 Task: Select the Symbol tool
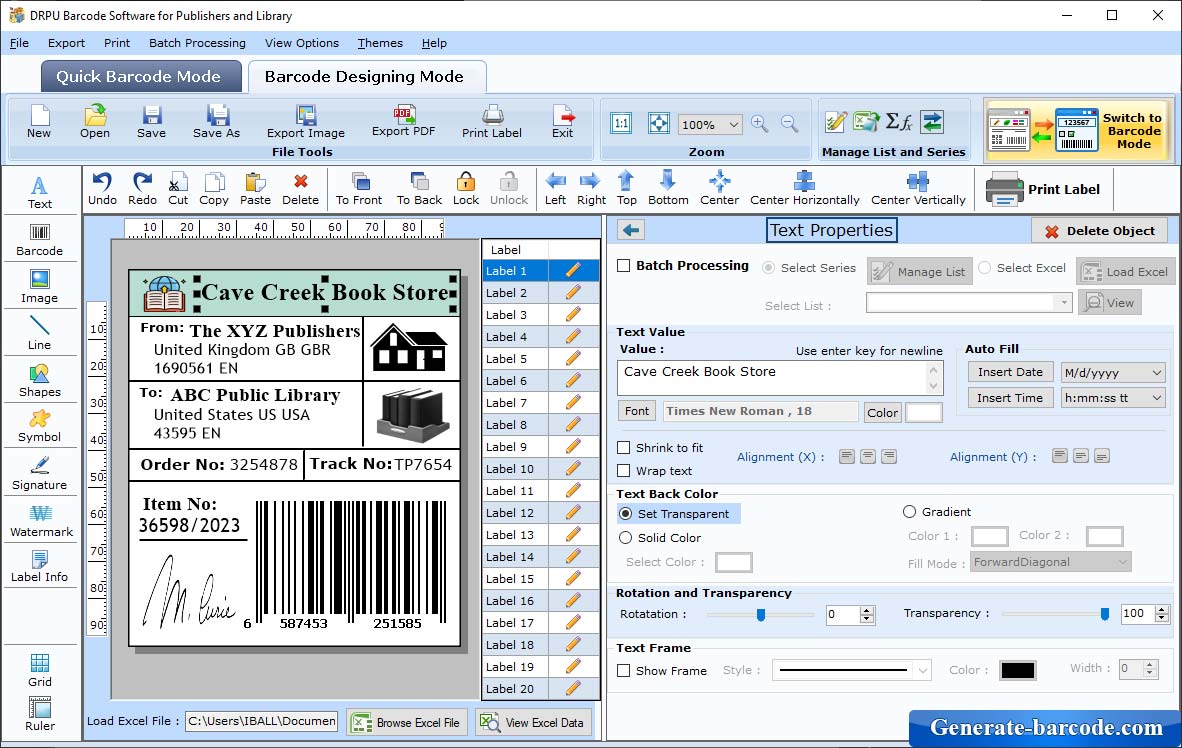(39, 426)
